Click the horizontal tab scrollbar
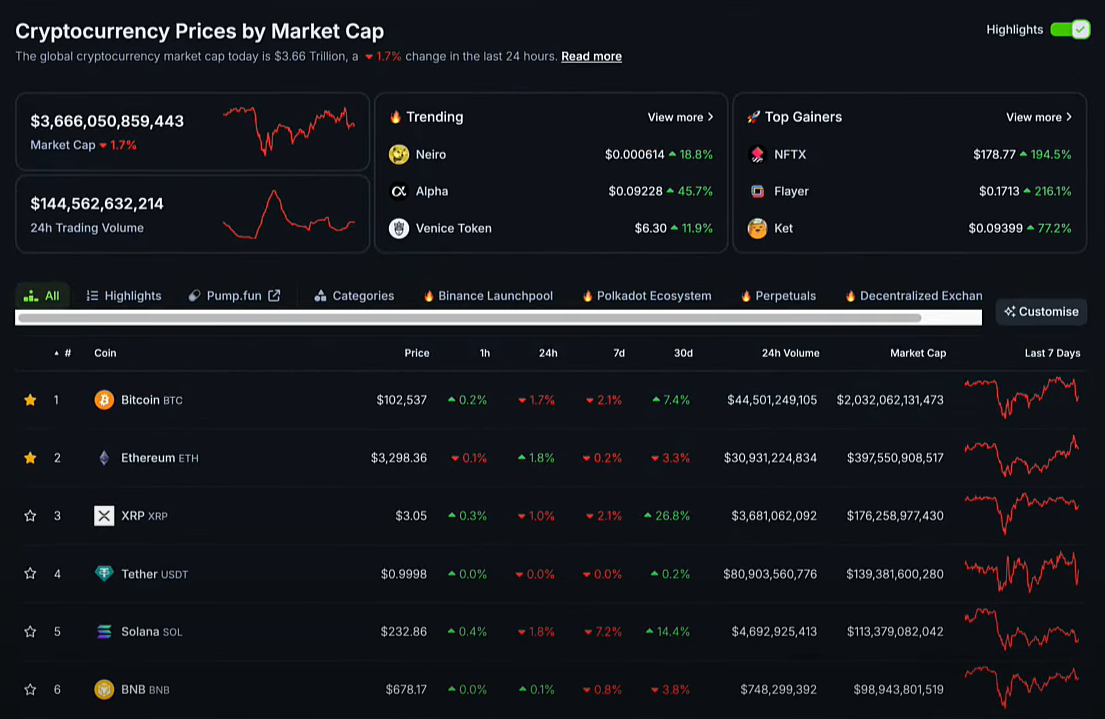This screenshot has width=1105, height=719. click(470, 318)
